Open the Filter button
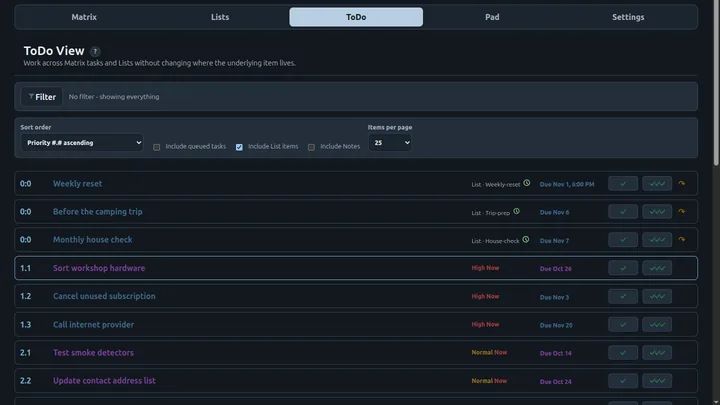720x405 pixels. (x=42, y=96)
